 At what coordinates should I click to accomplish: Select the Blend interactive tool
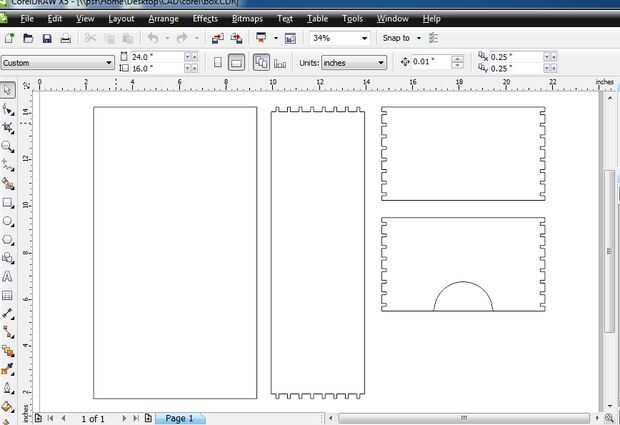[8, 351]
